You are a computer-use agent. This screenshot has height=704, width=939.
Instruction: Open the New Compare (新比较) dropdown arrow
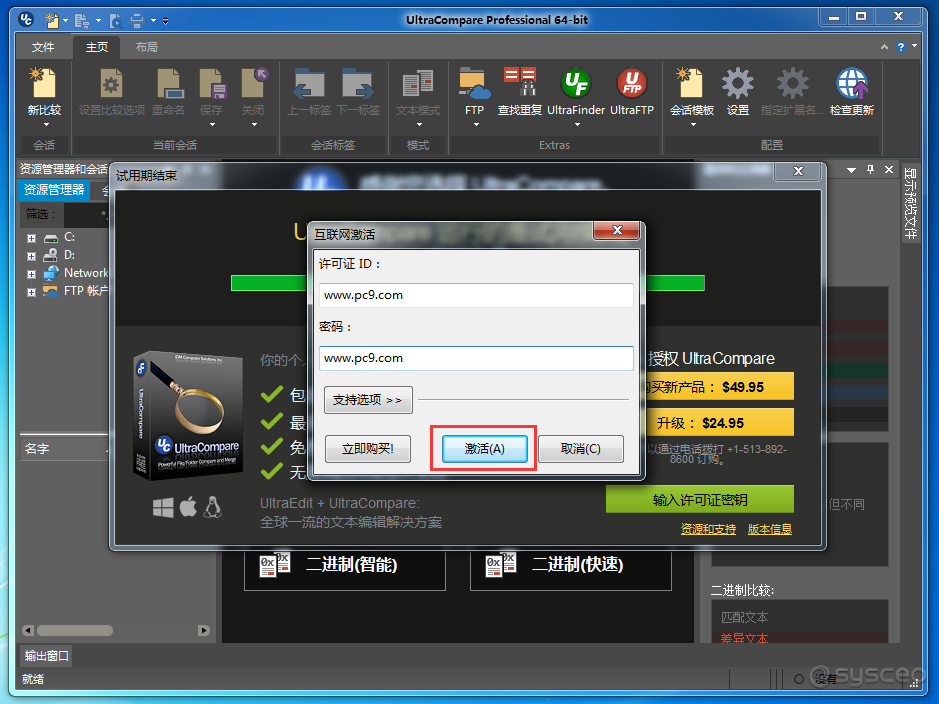pyautogui.click(x=46, y=125)
